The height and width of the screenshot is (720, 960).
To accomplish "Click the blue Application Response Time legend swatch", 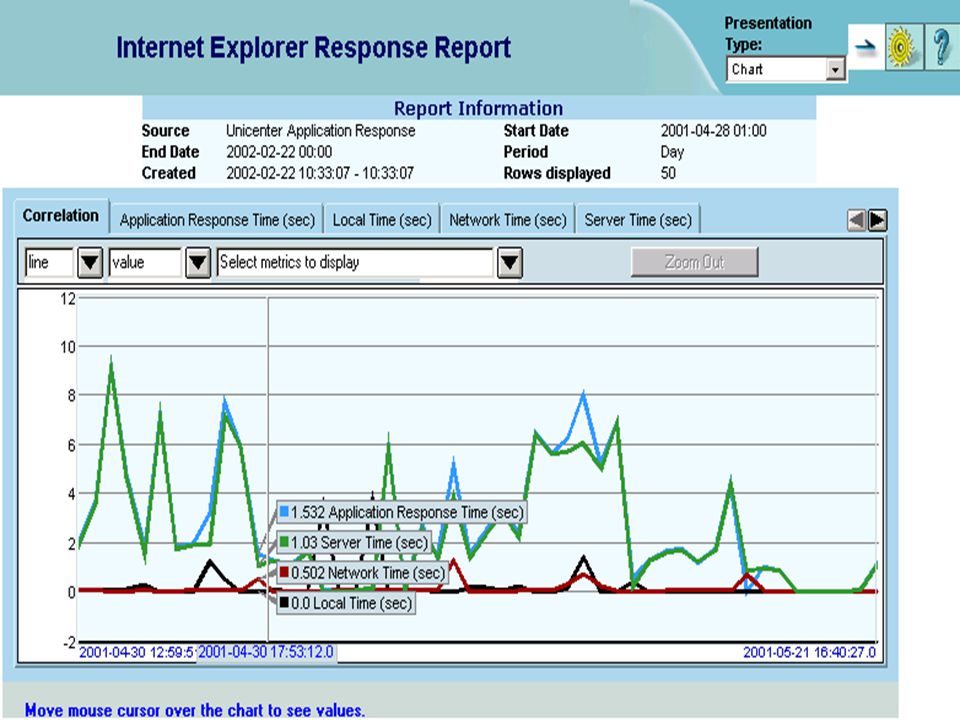I will click(284, 511).
